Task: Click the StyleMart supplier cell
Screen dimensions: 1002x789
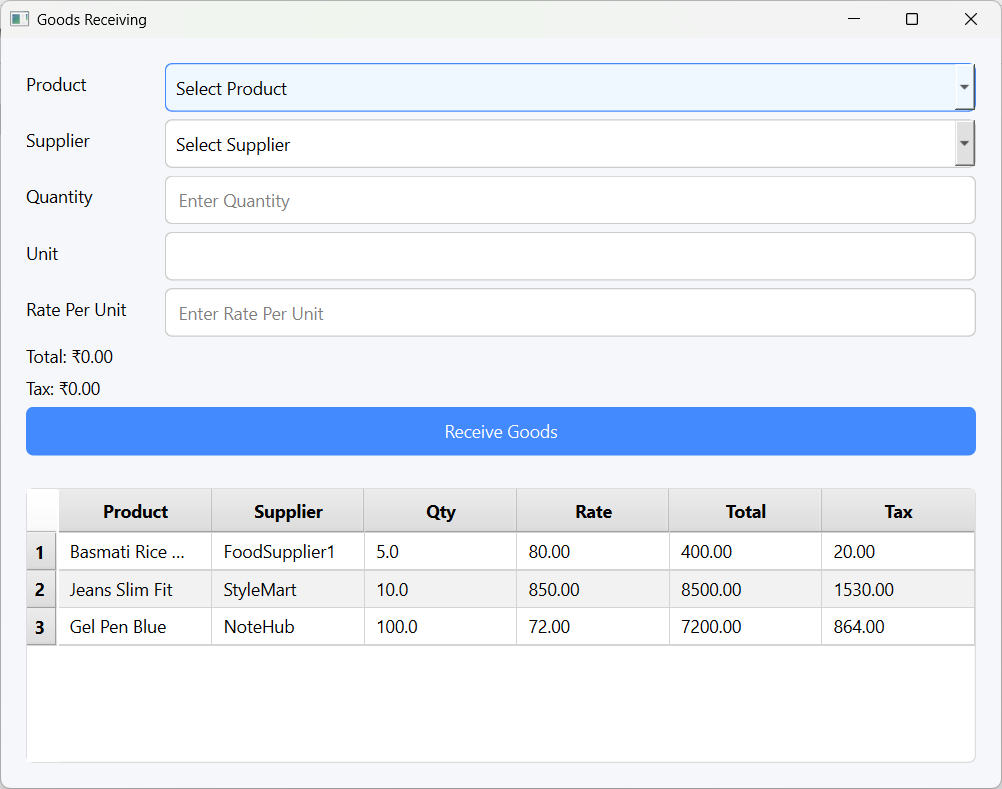Action: tap(287, 590)
